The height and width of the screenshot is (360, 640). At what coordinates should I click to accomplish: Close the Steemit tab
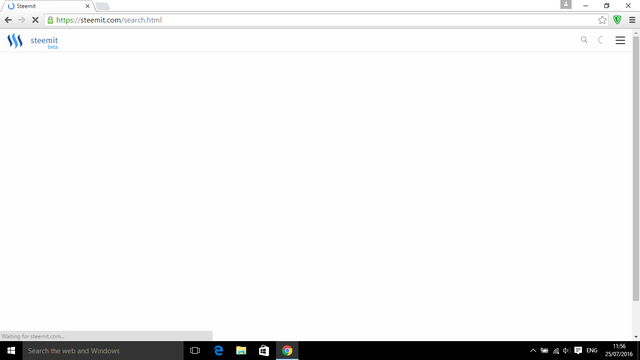point(87,6)
